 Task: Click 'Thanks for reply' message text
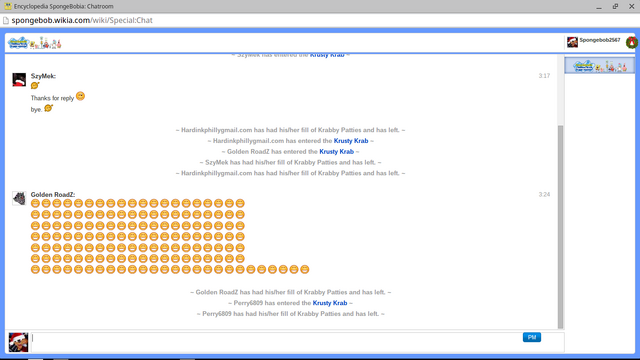click(52, 98)
